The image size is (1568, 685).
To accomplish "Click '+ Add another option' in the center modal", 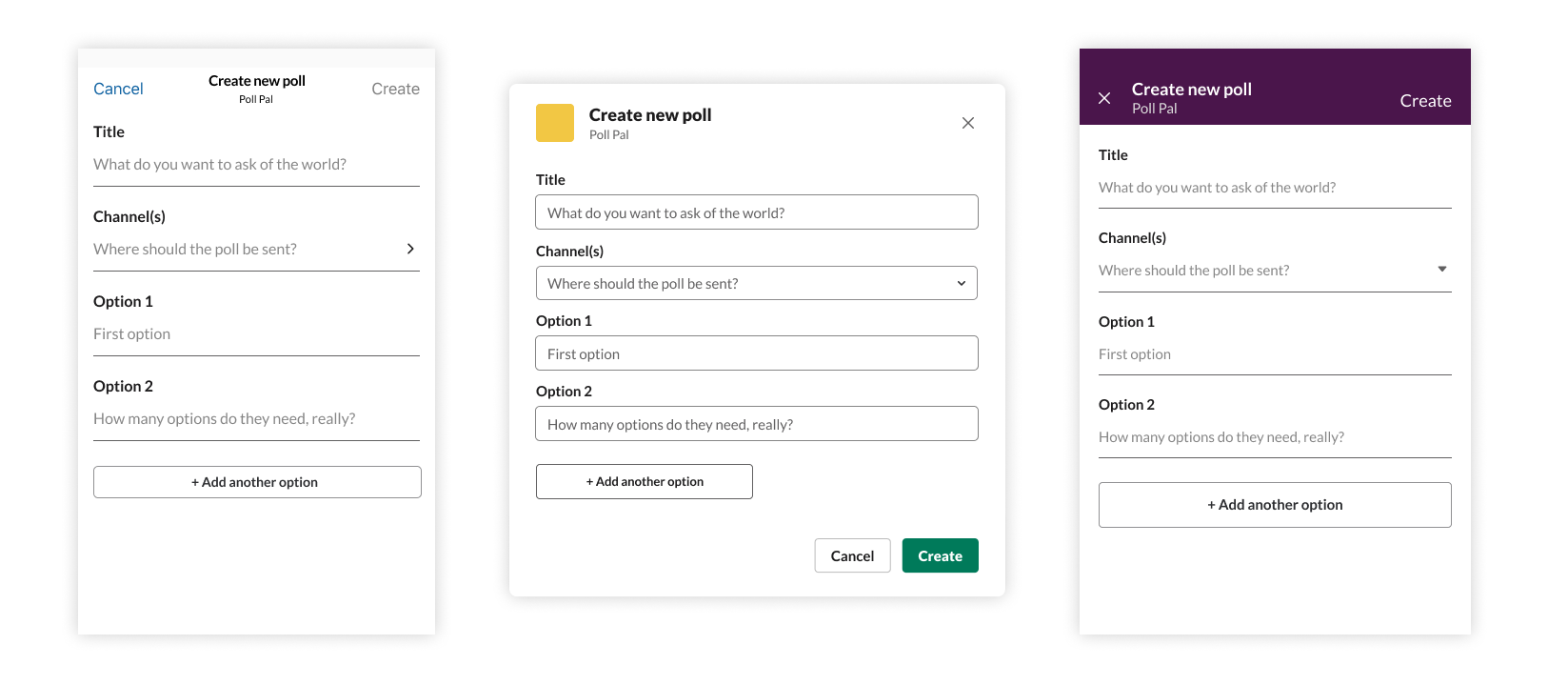I will pos(644,481).
